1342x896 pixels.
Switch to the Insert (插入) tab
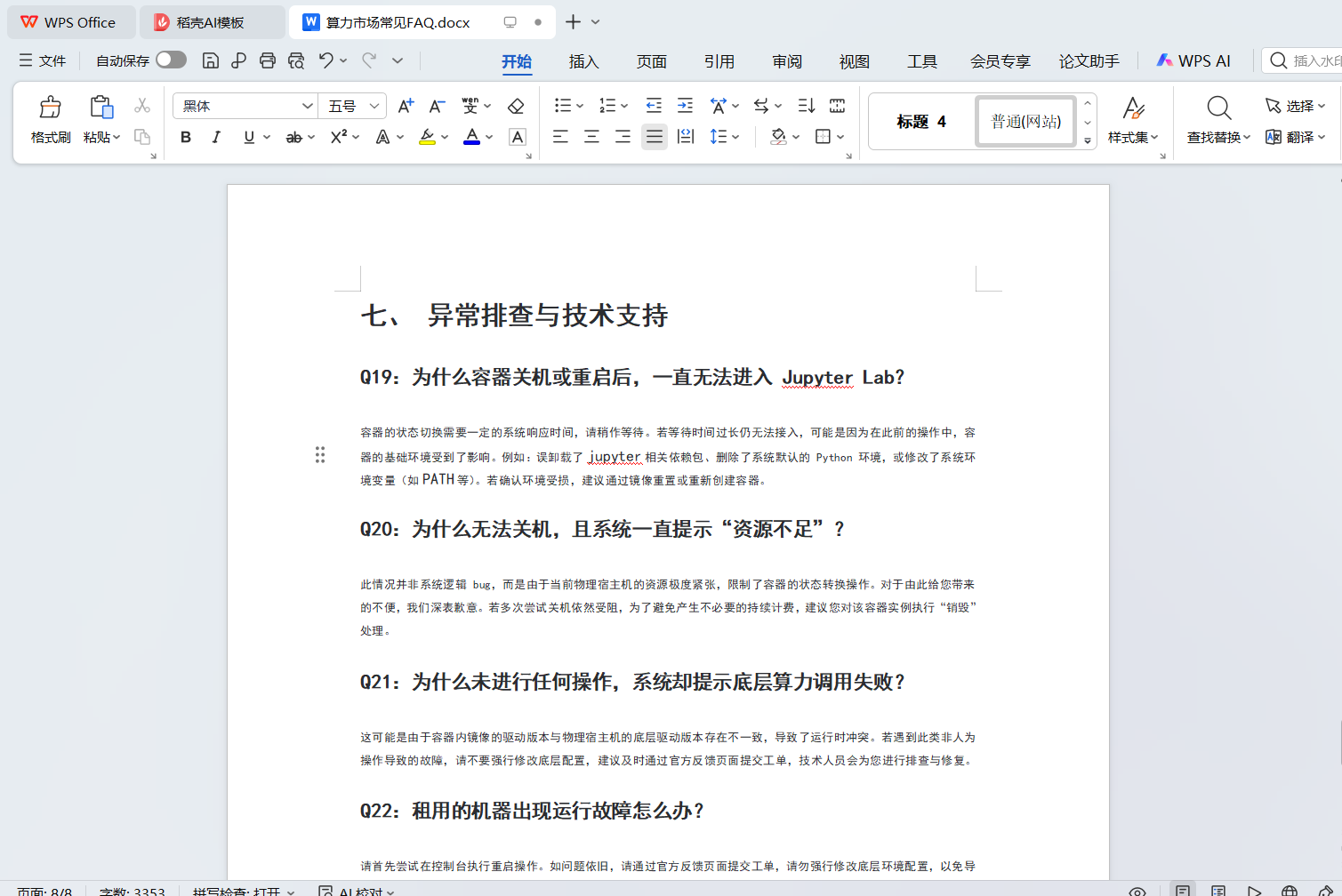pos(583,61)
